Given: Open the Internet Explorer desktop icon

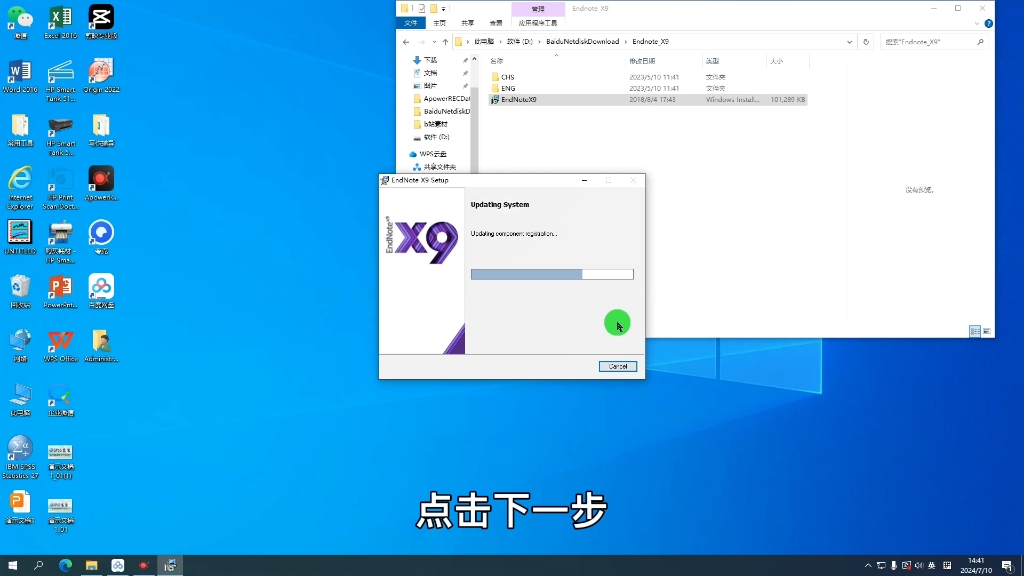Looking at the screenshot, I should (x=20, y=188).
